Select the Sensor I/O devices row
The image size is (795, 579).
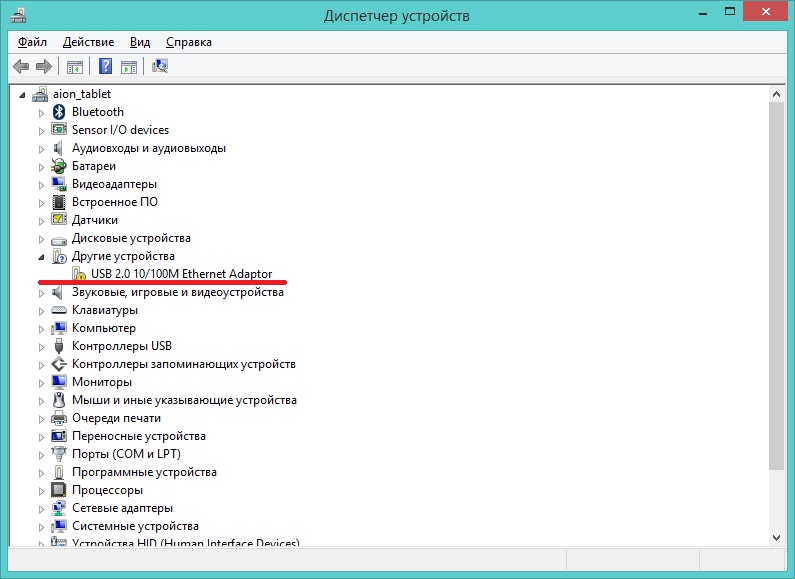pyautogui.click(x=120, y=130)
